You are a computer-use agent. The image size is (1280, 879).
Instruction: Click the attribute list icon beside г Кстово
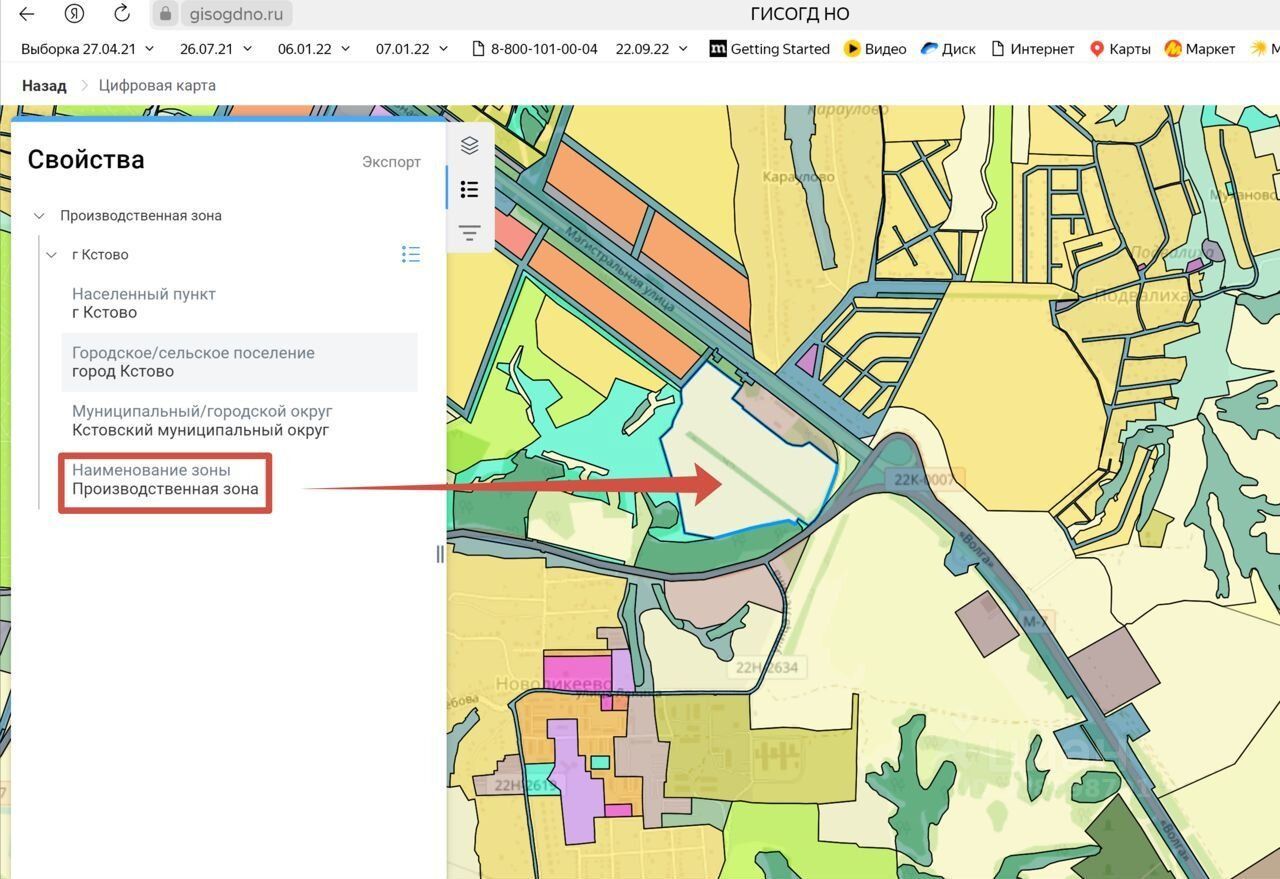(x=410, y=254)
